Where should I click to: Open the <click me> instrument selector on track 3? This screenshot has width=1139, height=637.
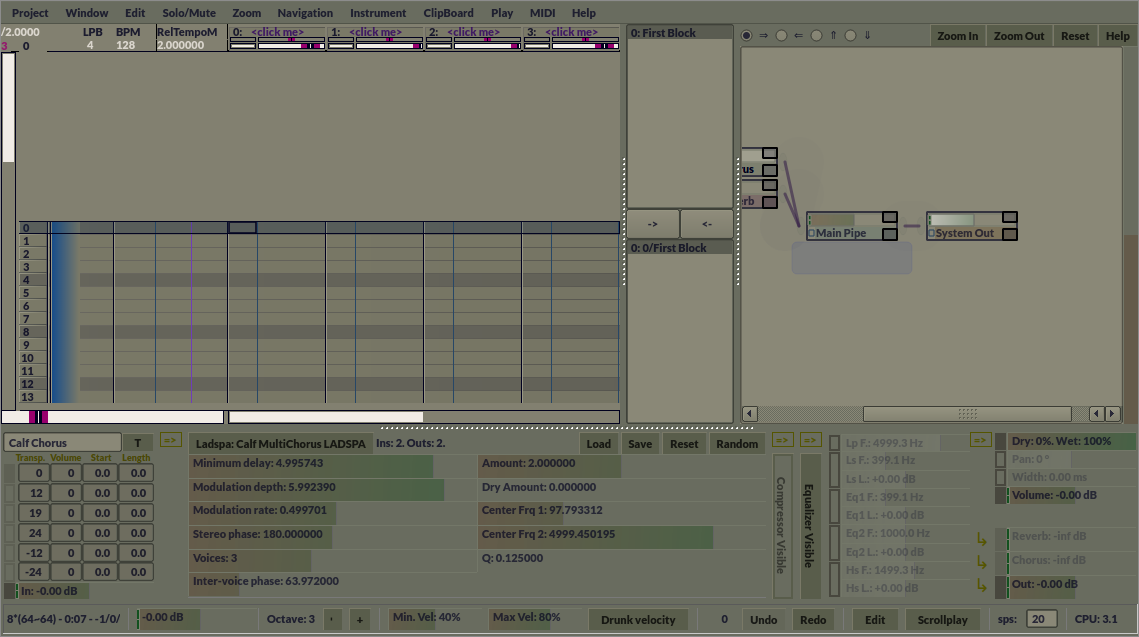[571, 31]
